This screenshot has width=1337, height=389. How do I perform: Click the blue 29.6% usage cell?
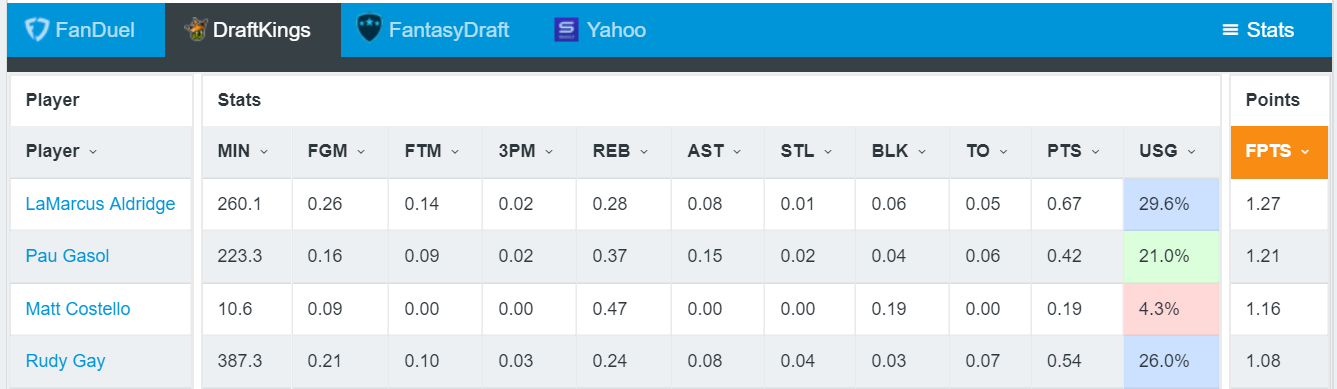[x=1171, y=204]
